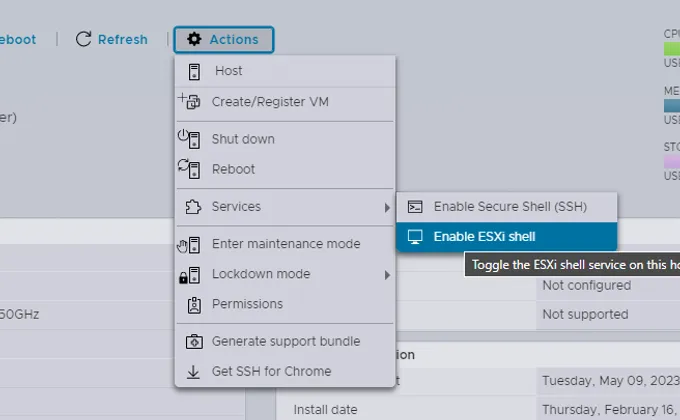The width and height of the screenshot is (680, 420).
Task: Click the Reboot arrows icon in menu
Action: coord(189,169)
